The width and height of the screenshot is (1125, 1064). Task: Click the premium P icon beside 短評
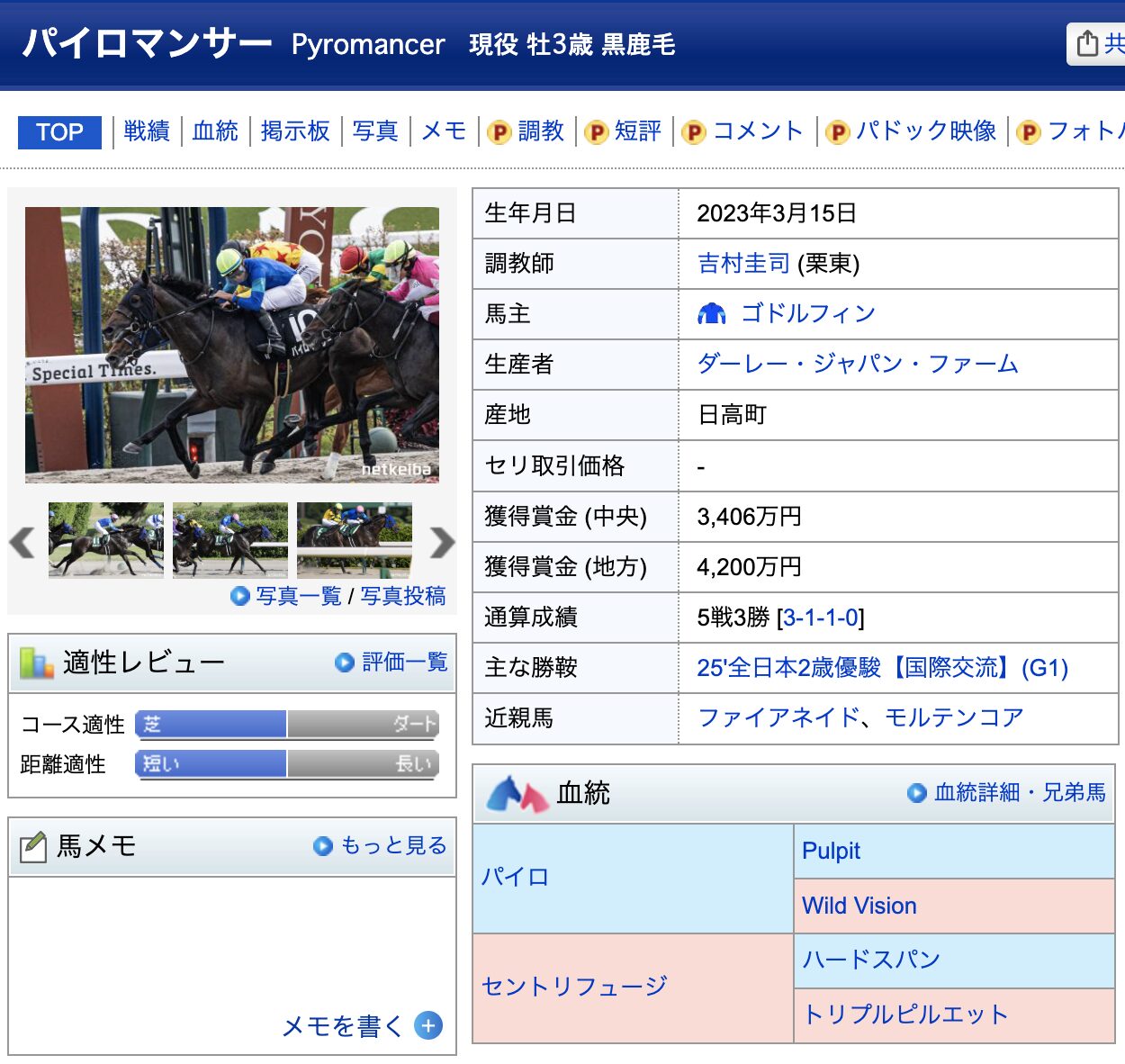coord(597,132)
